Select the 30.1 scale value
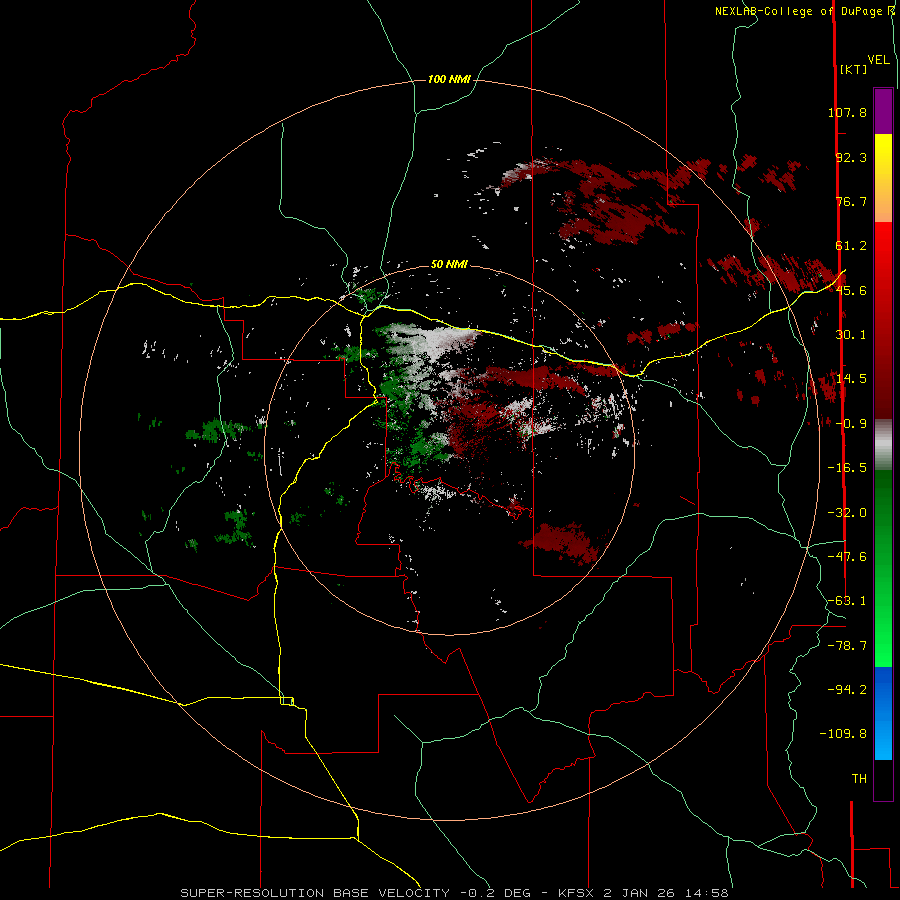 point(851,335)
